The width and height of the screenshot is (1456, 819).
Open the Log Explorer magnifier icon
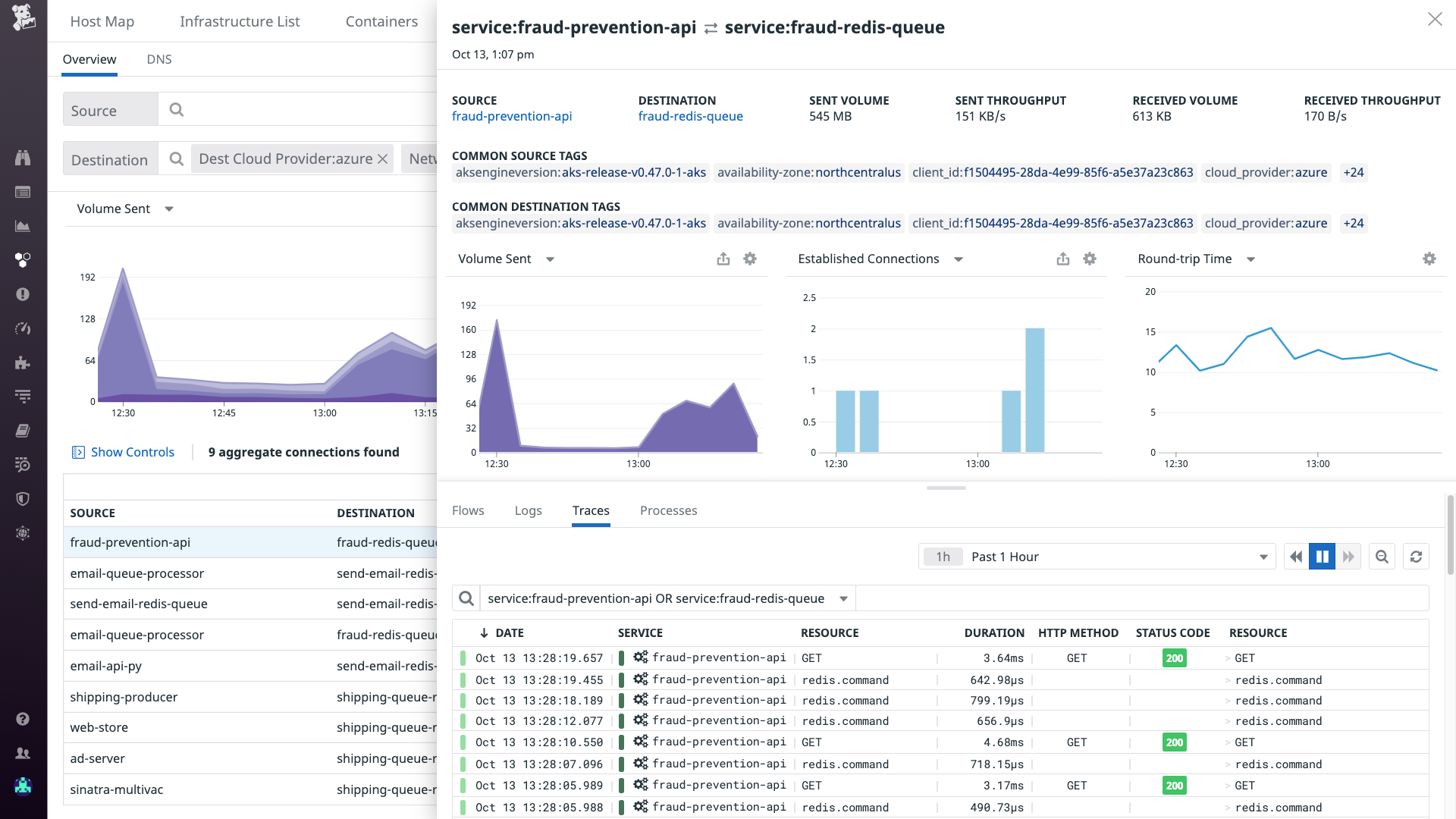coord(23,465)
